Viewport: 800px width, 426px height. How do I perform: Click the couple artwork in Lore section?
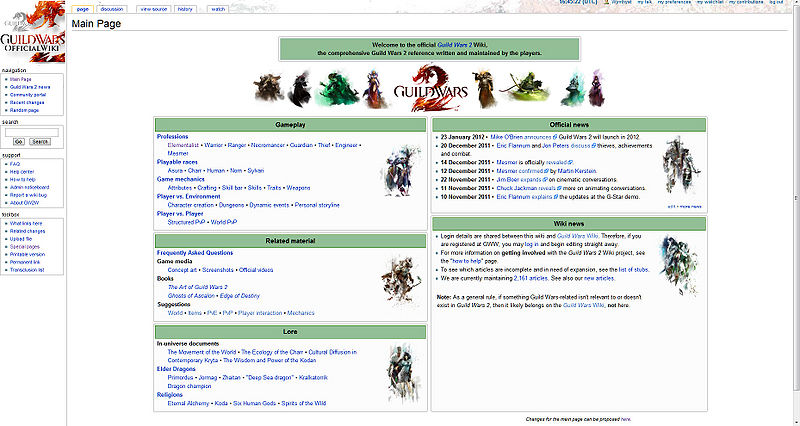404,373
